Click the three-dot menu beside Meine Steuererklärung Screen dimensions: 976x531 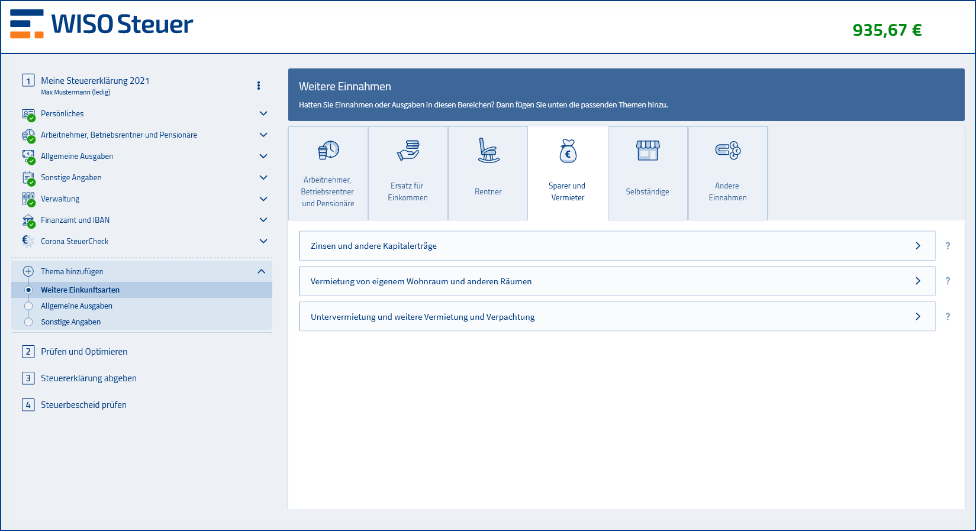(258, 85)
